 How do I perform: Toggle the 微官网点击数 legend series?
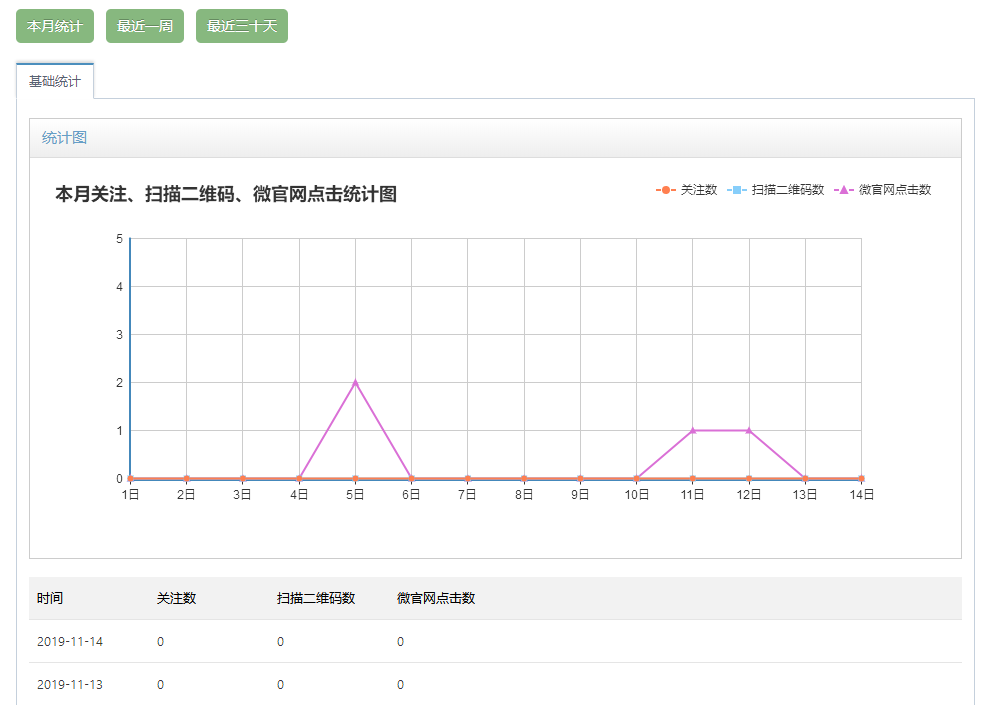coord(882,190)
